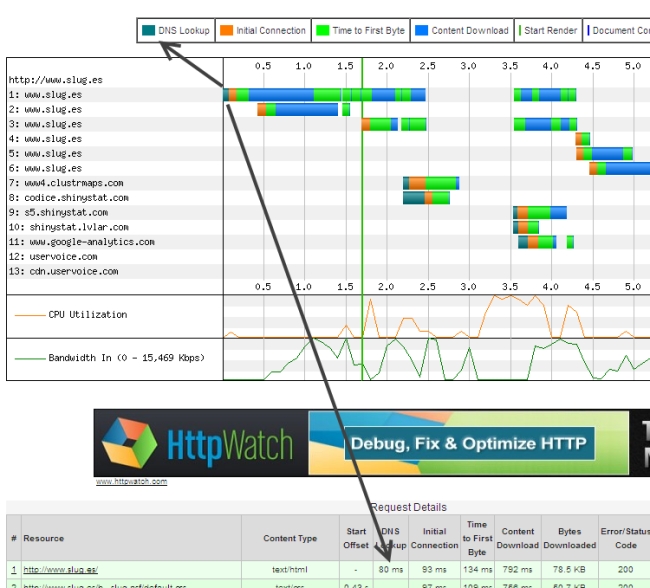Viewport: 650px width, 588px height.
Task: Click the Content Download column header
Action: click(x=518, y=538)
